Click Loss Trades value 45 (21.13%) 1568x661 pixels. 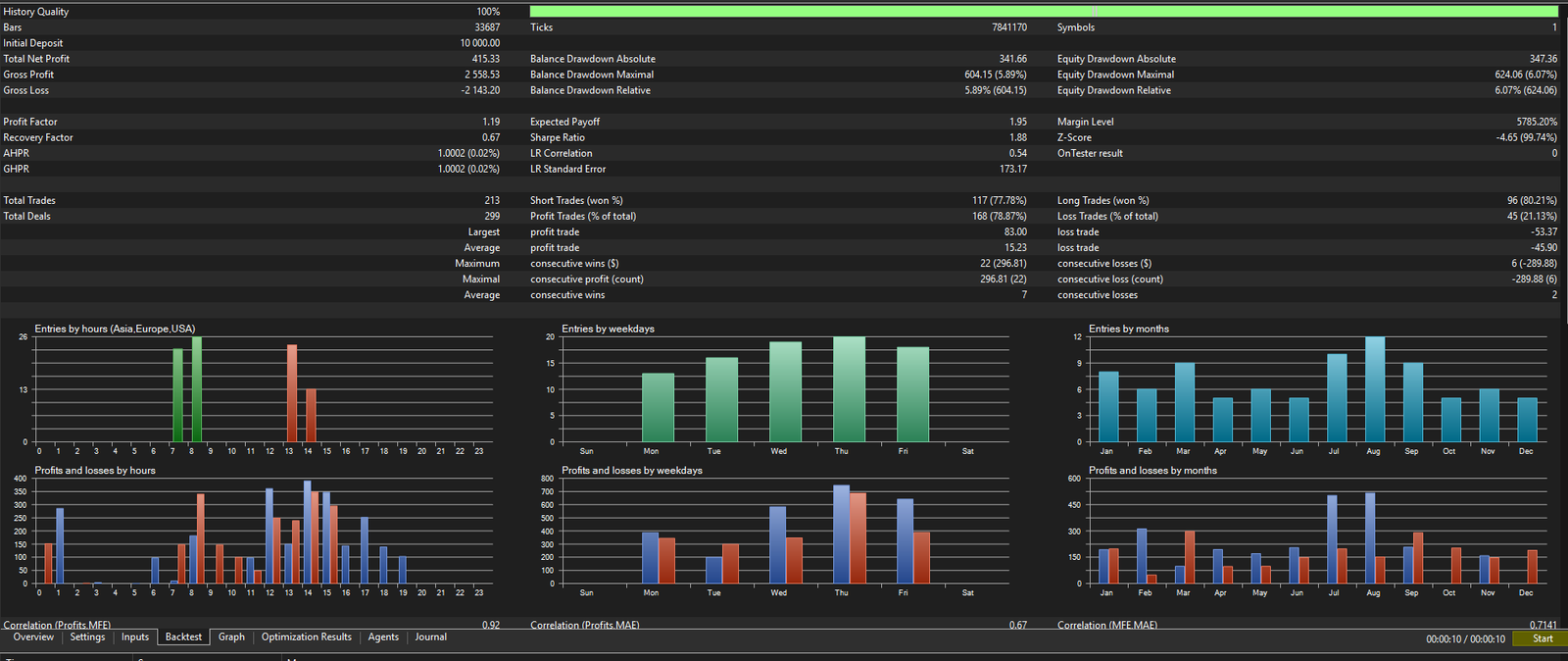[1532, 216]
